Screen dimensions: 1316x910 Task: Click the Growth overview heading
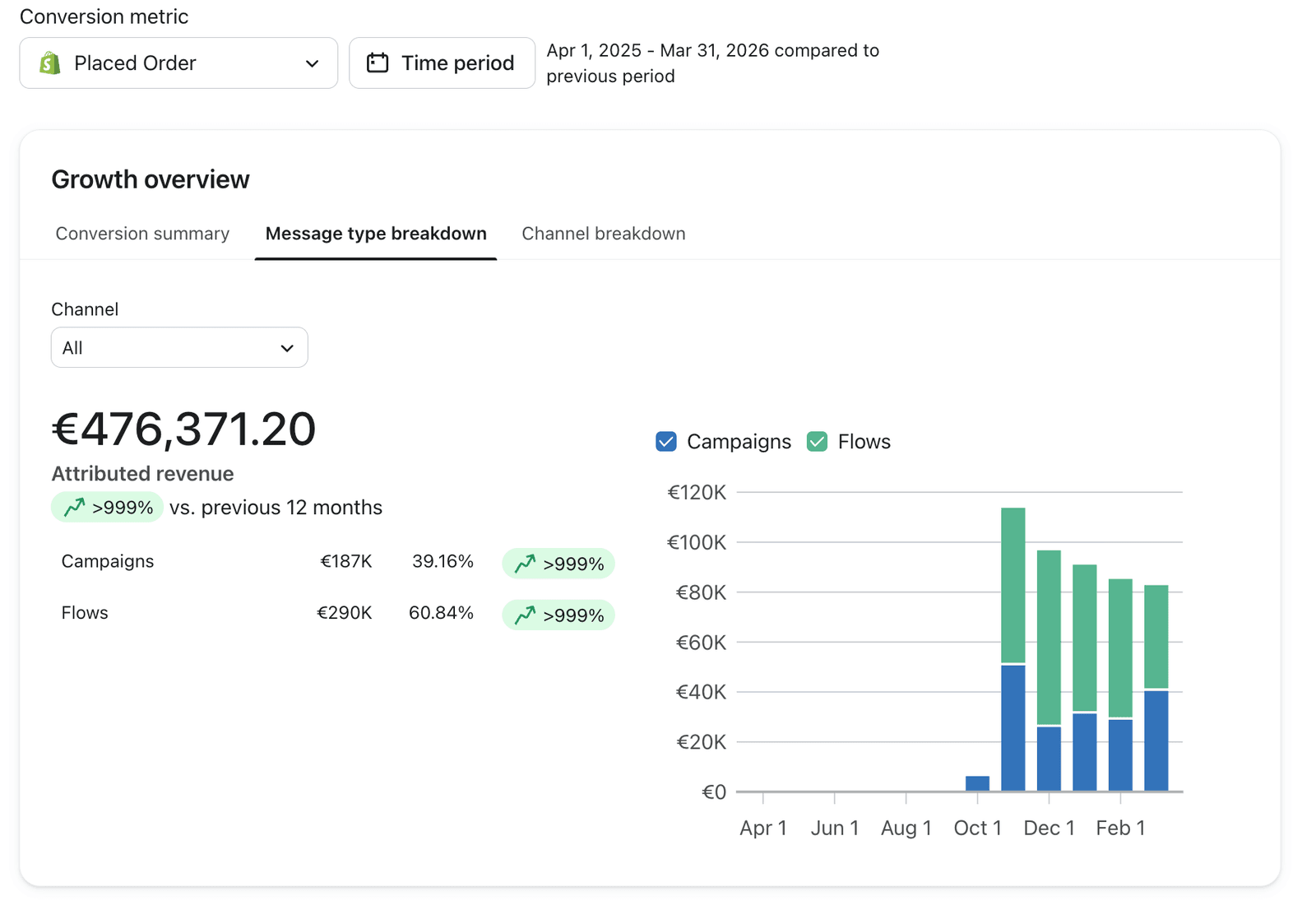[x=151, y=179]
